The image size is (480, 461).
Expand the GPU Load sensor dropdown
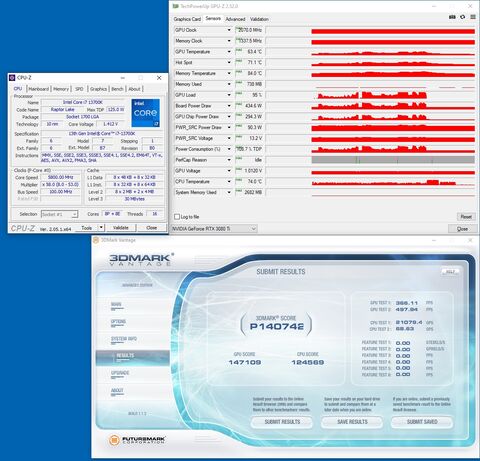coord(229,95)
